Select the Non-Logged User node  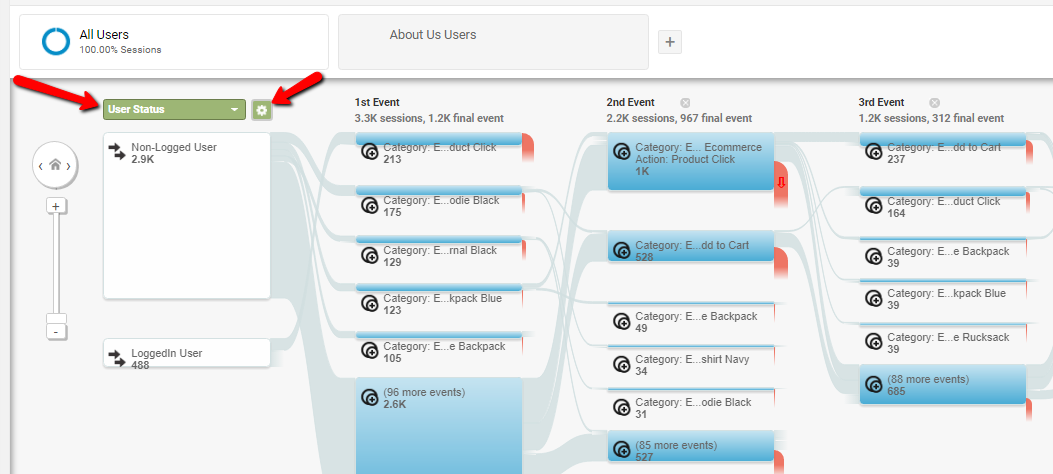[187, 216]
